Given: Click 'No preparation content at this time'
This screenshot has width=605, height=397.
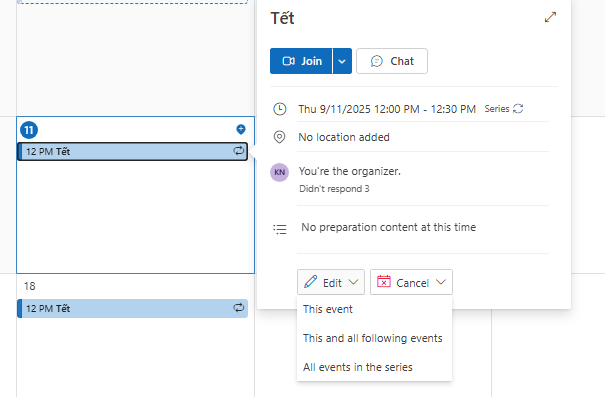Looking at the screenshot, I should (389, 227).
